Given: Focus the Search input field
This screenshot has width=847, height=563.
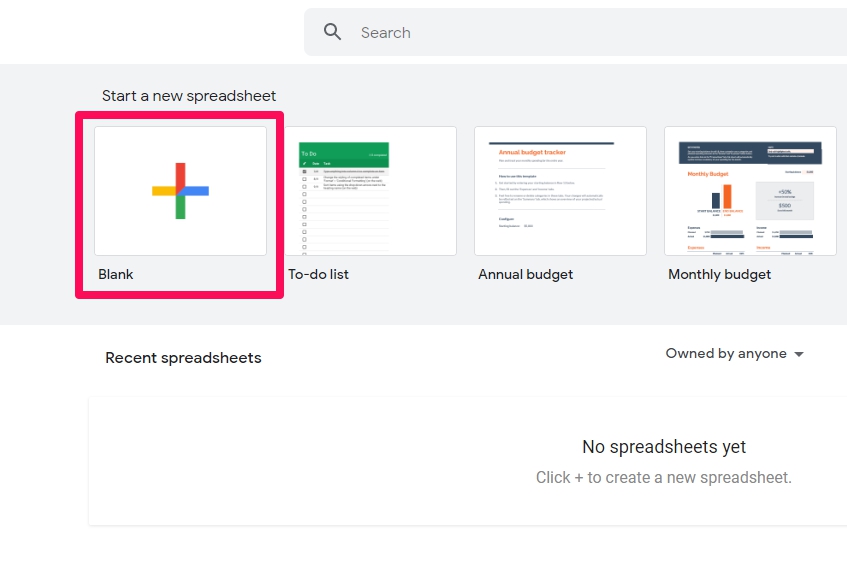Looking at the screenshot, I should tap(575, 32).
